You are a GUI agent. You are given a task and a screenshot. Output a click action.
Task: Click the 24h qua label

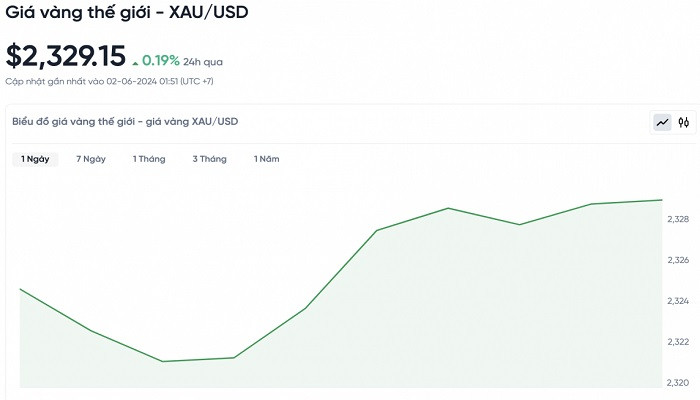click(203, 61)
